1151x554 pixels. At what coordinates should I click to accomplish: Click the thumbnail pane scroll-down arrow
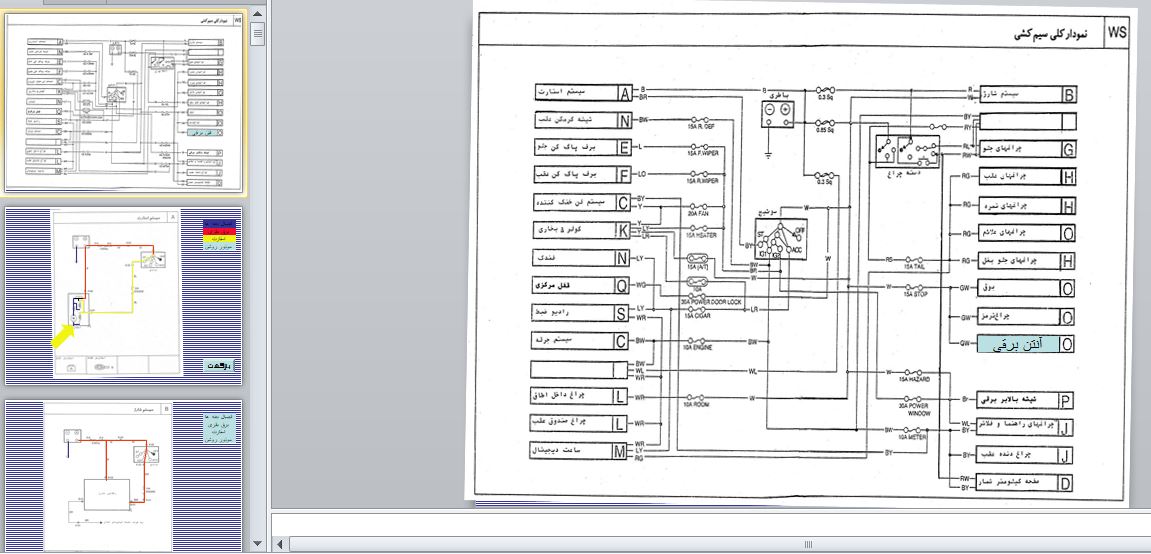coord(258,544)
